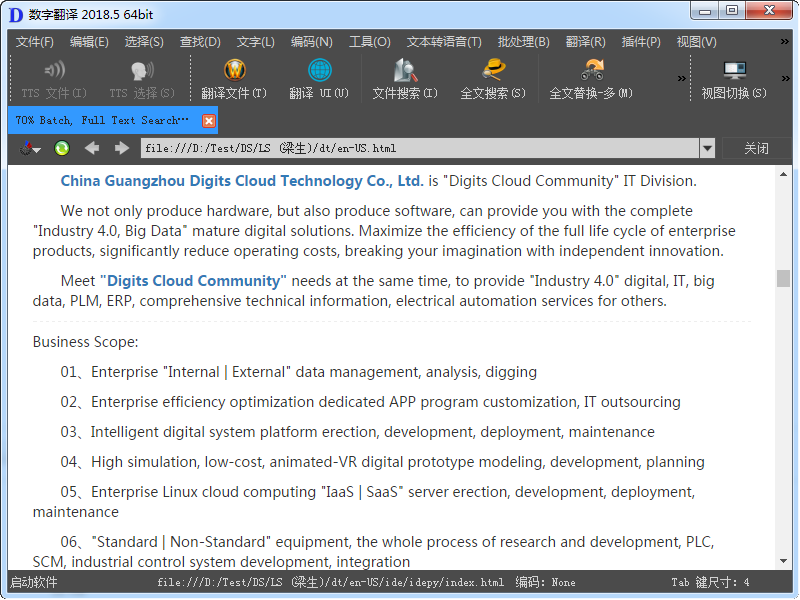Open 文件搜索 (File Search) tool
800x600 pixels.
point(405,71)
